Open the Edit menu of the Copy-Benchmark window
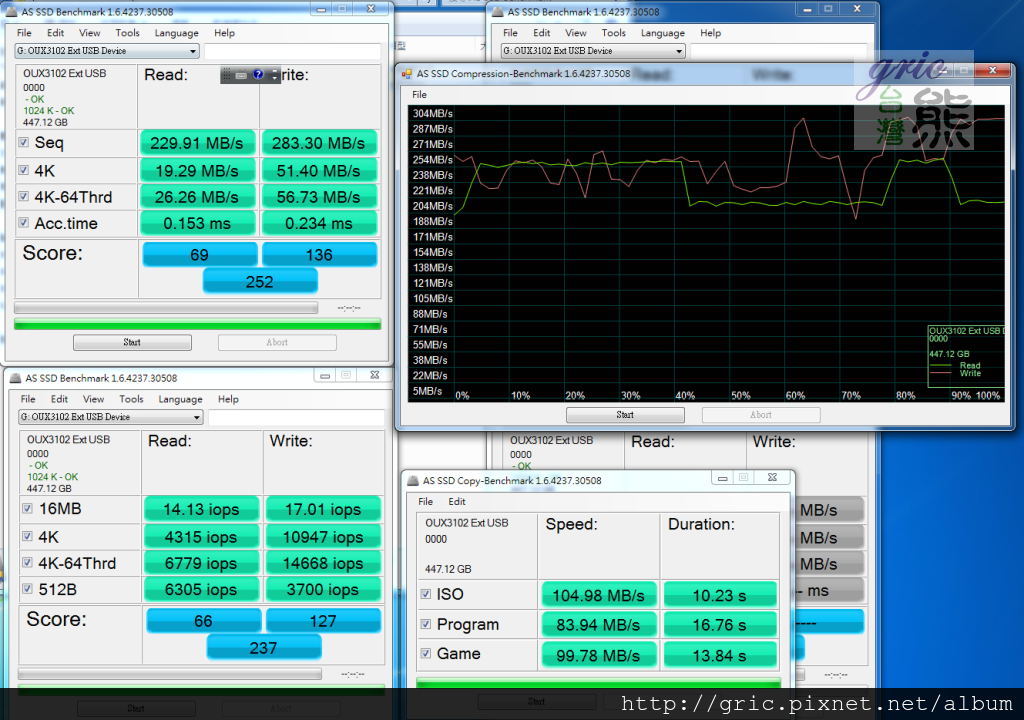 pyautogui.click(x=457, y=502)
